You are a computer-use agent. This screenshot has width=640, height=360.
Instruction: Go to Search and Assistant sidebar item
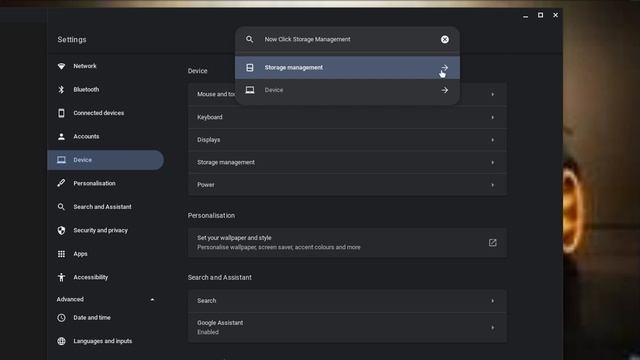tap(106, 207)
